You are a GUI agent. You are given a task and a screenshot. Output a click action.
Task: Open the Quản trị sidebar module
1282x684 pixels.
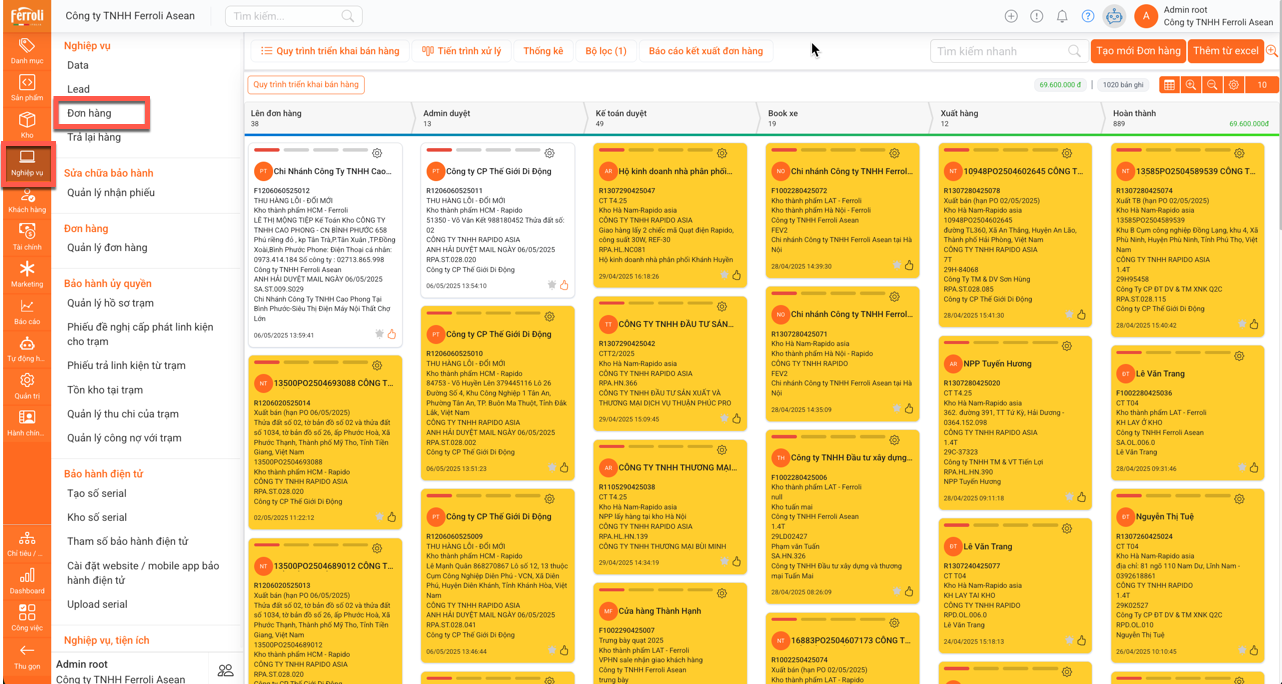pyautogui.click(x=27, y=386)
